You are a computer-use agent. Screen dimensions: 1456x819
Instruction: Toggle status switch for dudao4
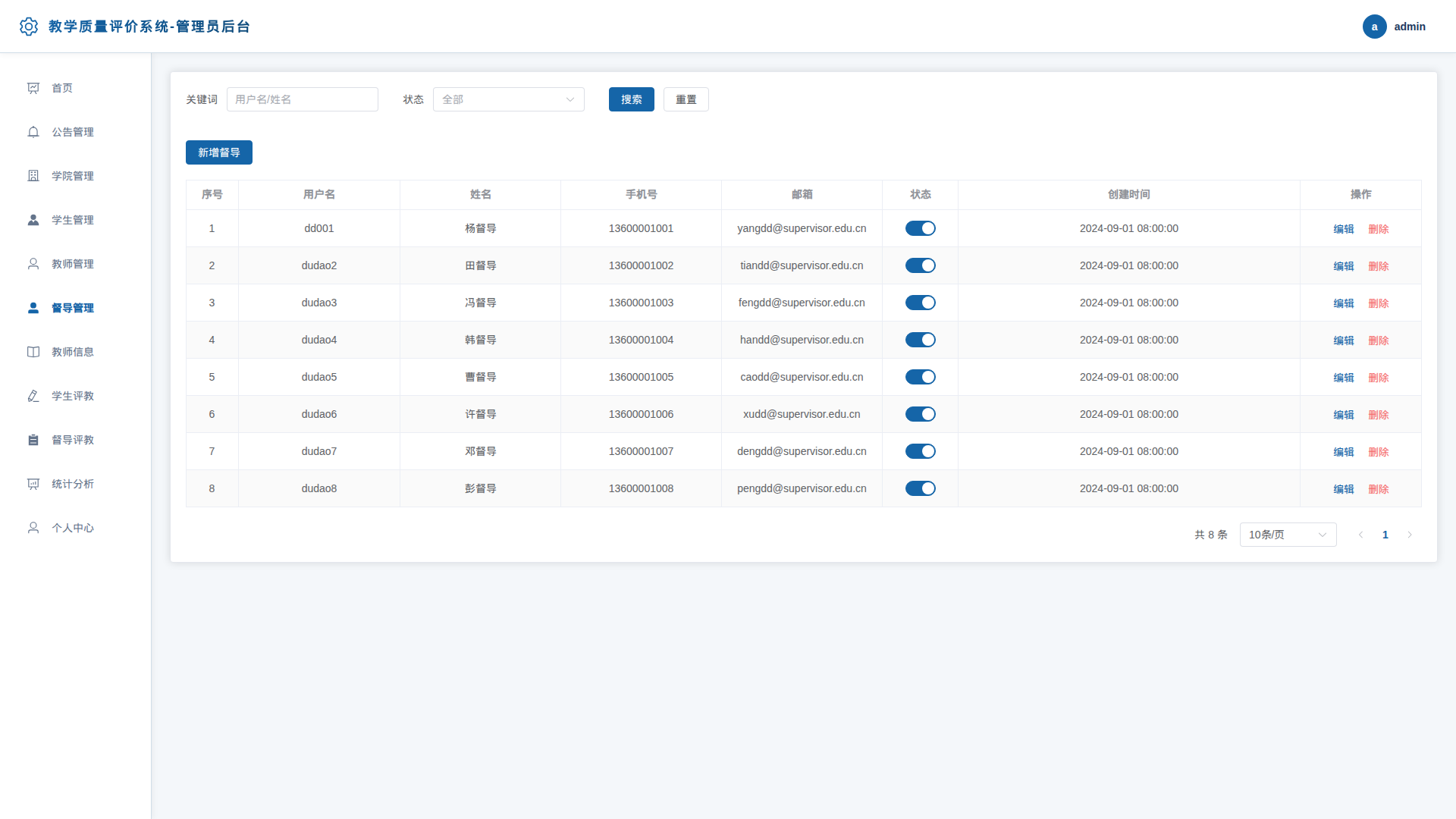tap(920, 340)
